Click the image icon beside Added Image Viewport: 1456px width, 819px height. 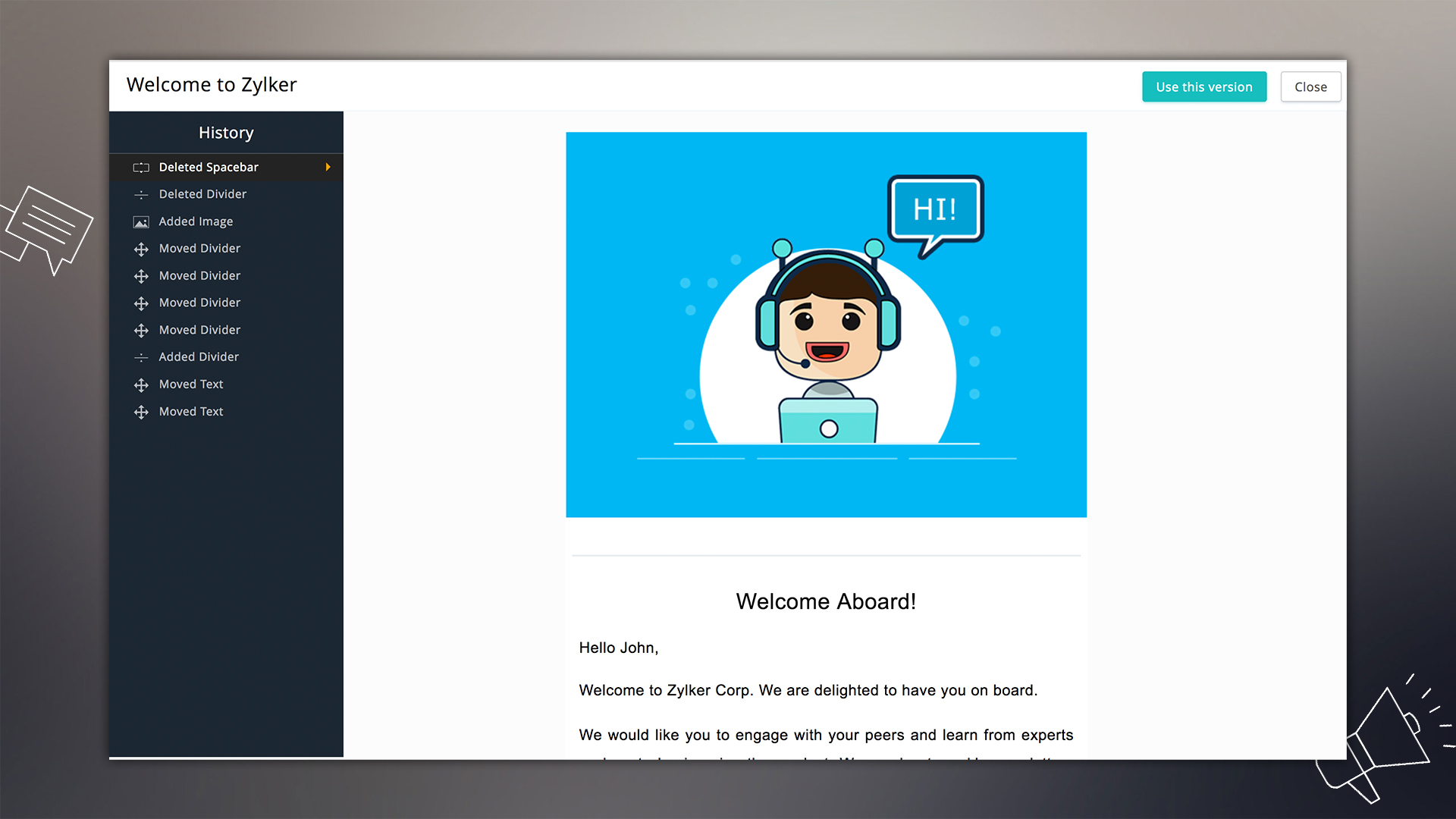(x=141, y=222)
